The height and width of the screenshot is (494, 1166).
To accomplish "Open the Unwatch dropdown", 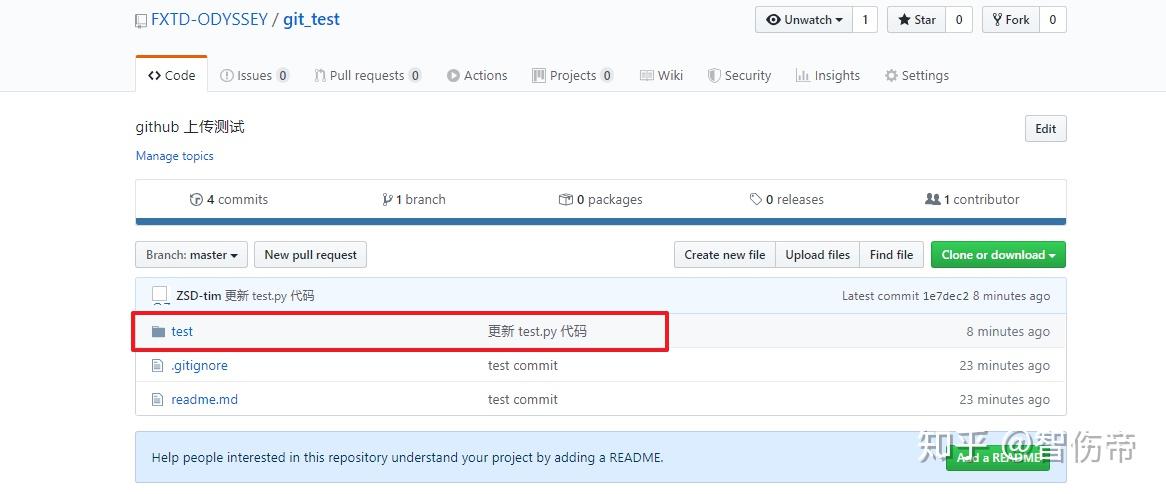I will pos(804,20).
